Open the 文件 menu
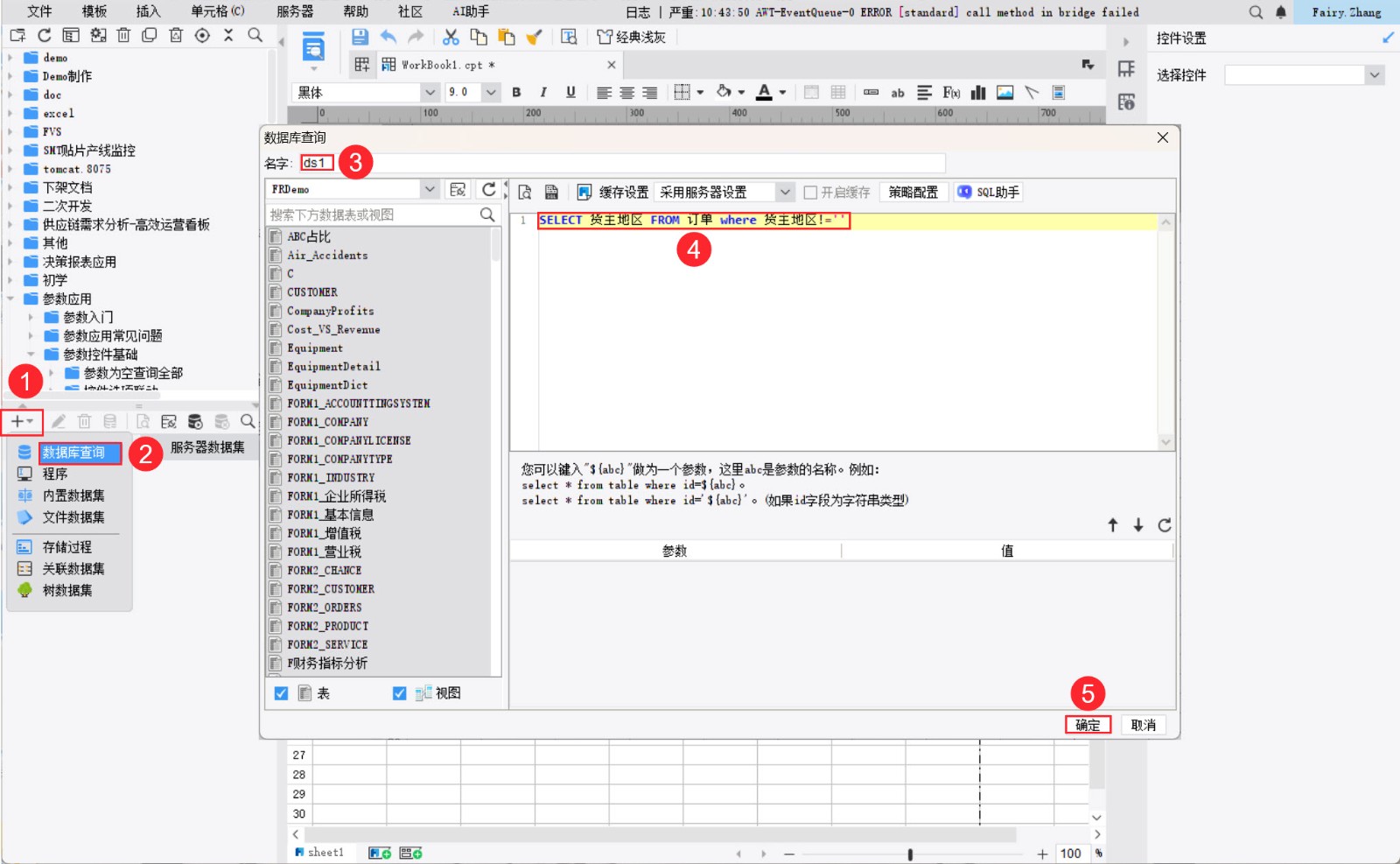 (x=39, y=11)
